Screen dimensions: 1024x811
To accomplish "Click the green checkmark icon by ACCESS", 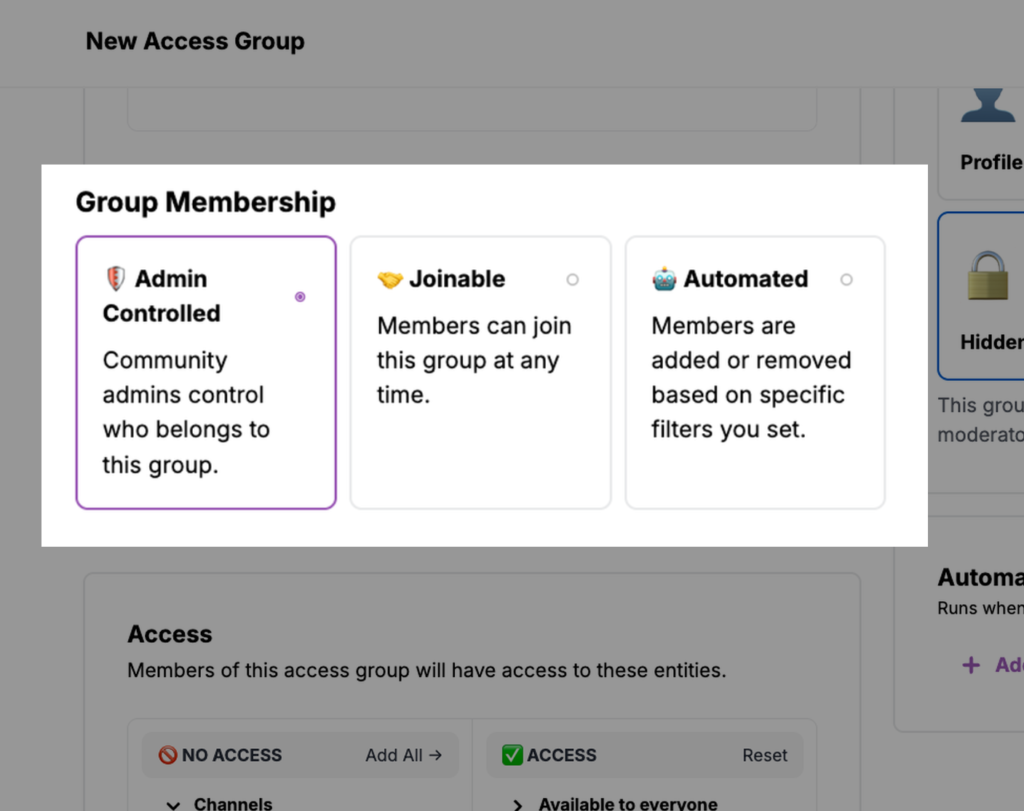I will click(x=512, y=755).
